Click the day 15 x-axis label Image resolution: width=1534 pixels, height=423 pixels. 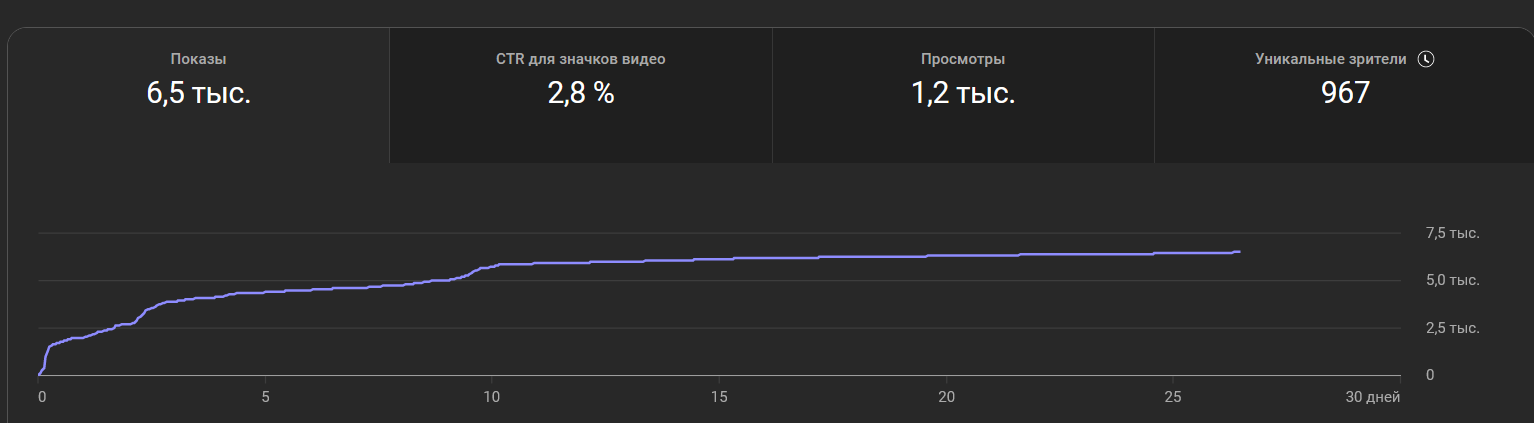click(718, 397)
